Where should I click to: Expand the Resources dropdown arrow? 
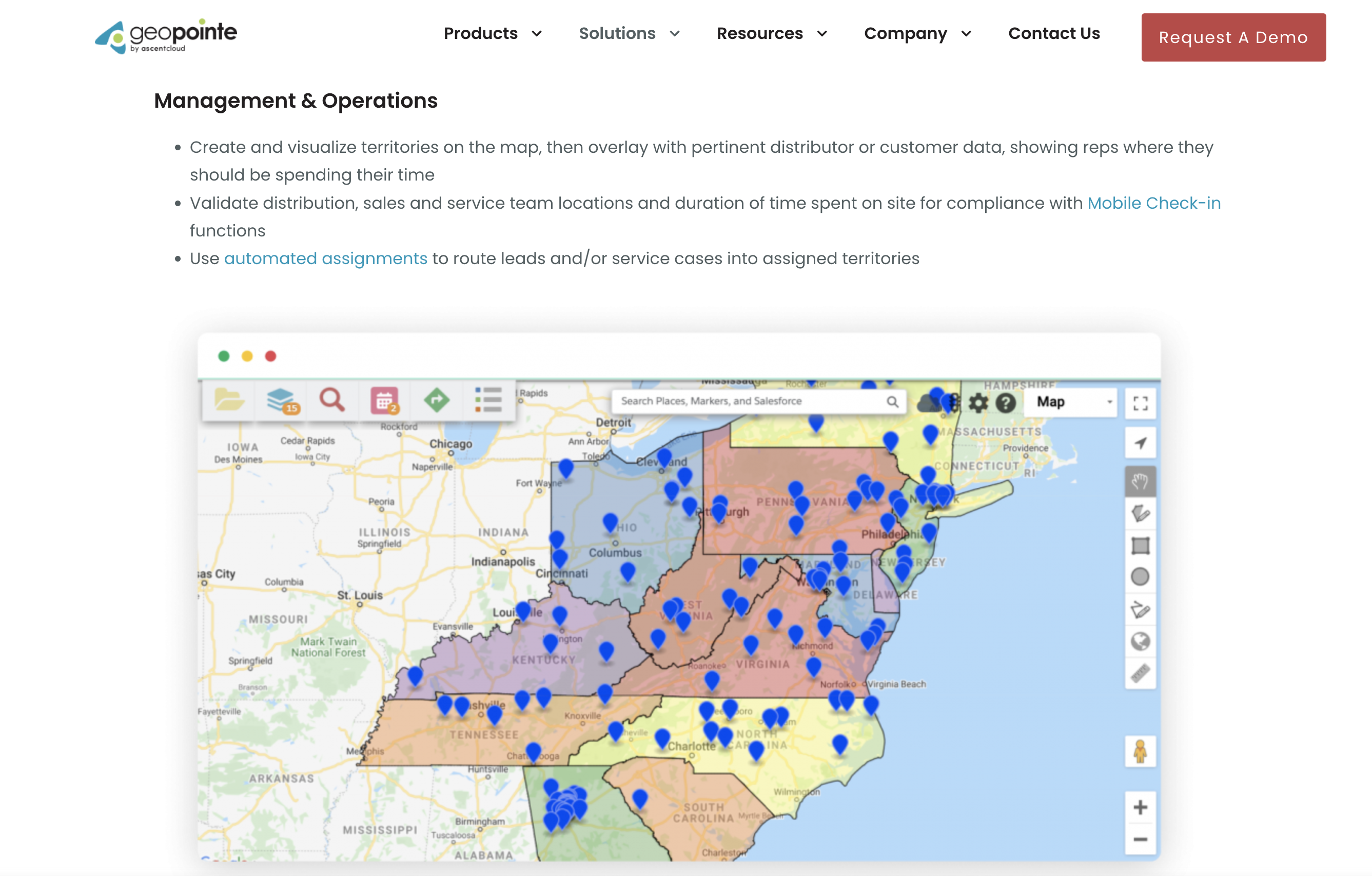(x=822, y=34)
